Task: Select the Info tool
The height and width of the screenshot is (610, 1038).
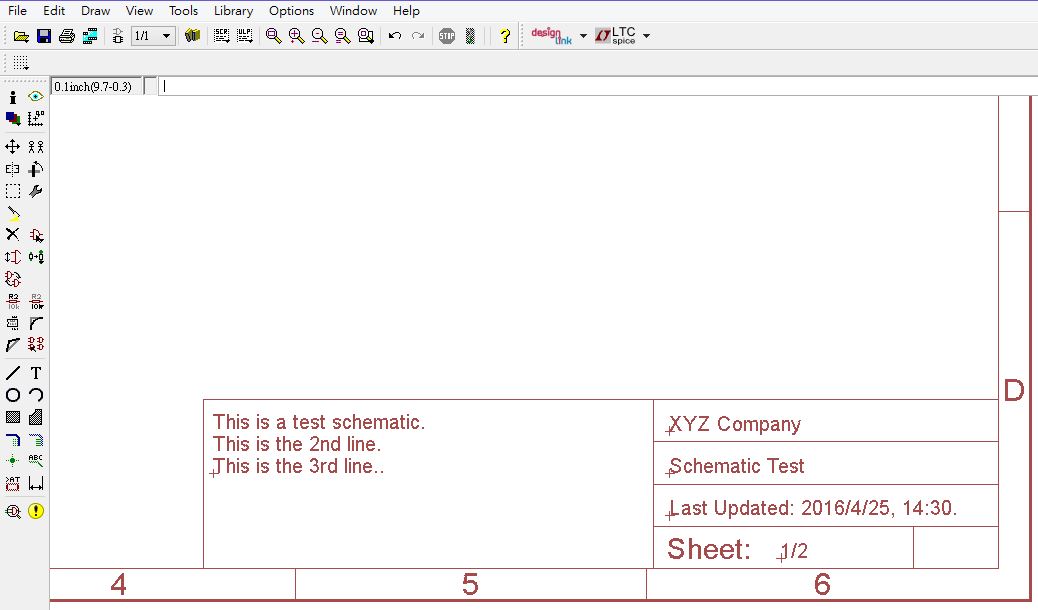Action: tap(13, 97)
